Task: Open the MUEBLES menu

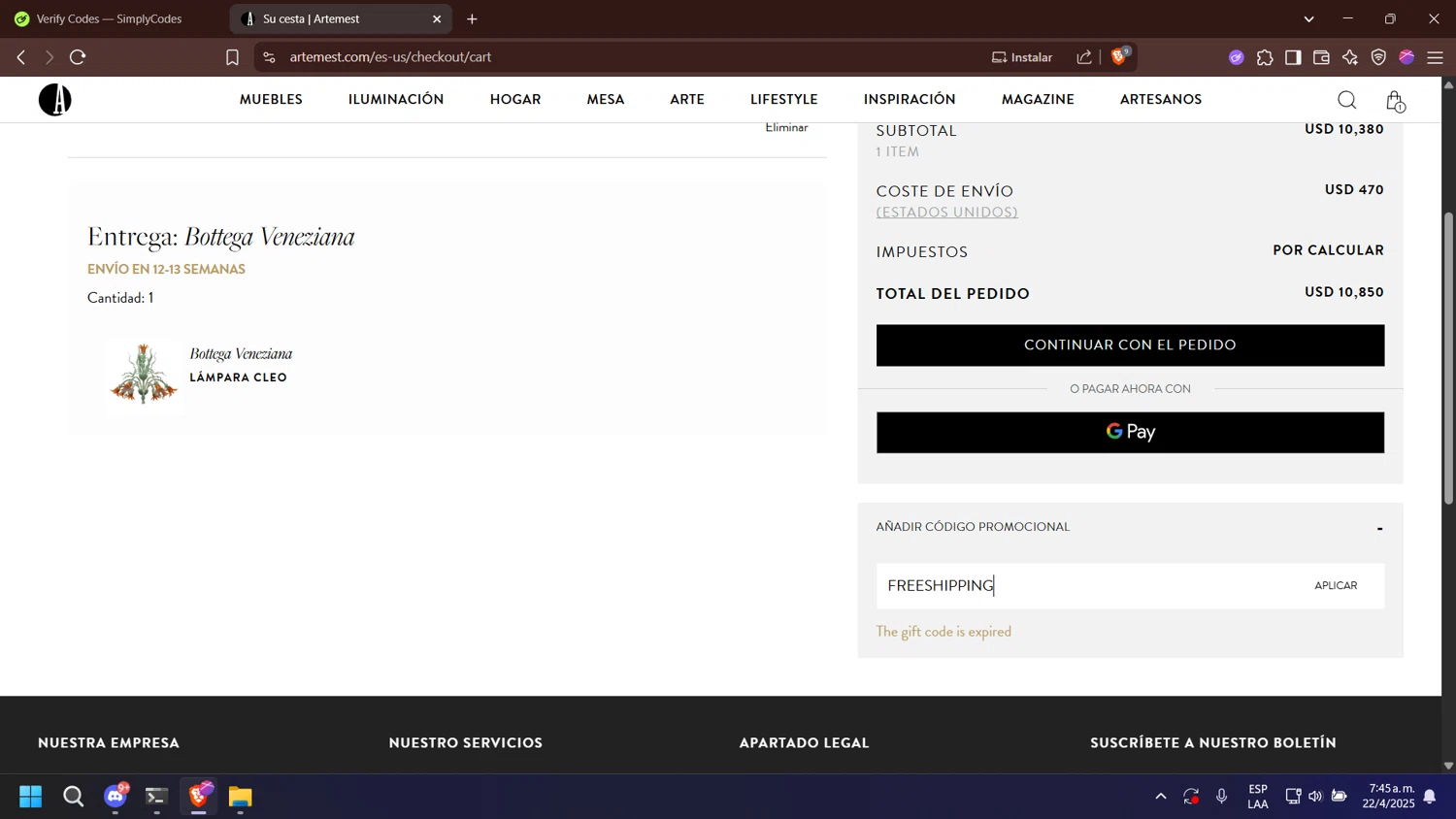Action: [x=271, y=99]
